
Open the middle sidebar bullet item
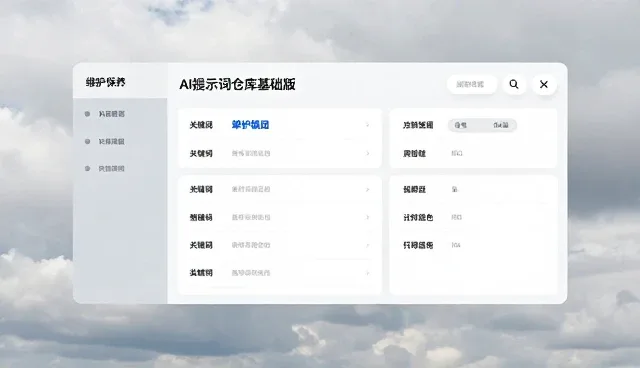point(104,142)
